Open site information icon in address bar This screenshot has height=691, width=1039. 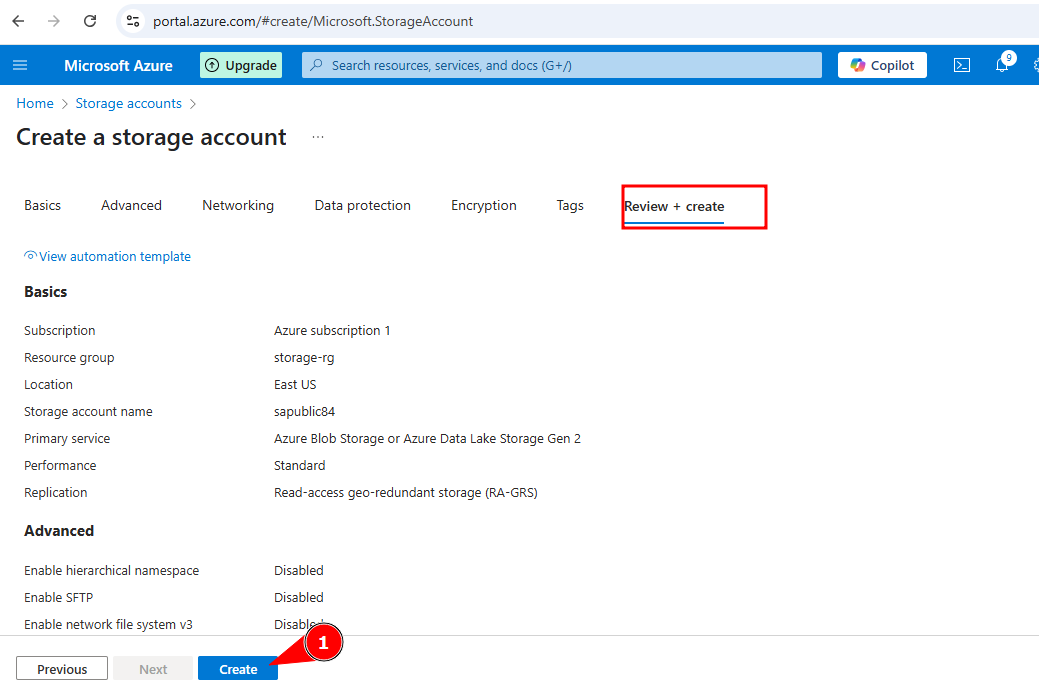pyautogui.click(x=133, y=21)
